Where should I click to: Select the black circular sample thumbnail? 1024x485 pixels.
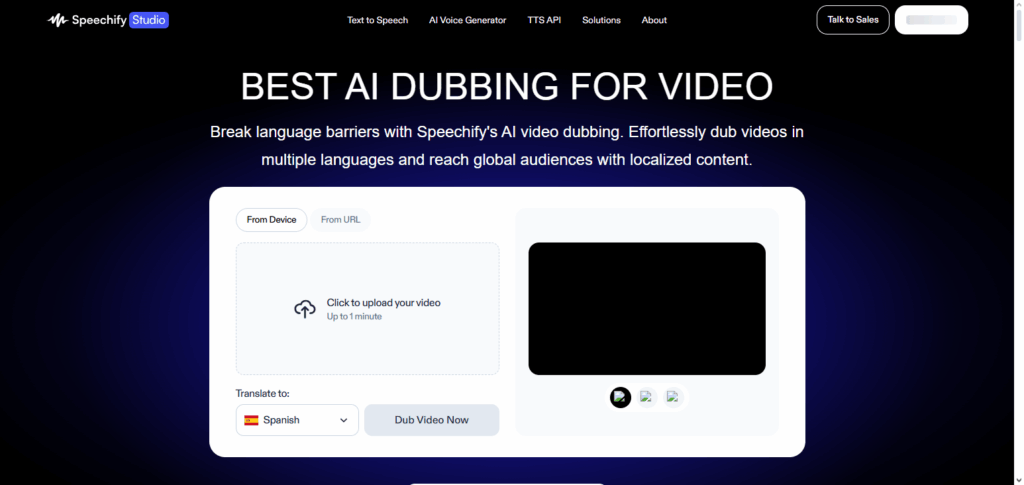click(x=620, y=397)
